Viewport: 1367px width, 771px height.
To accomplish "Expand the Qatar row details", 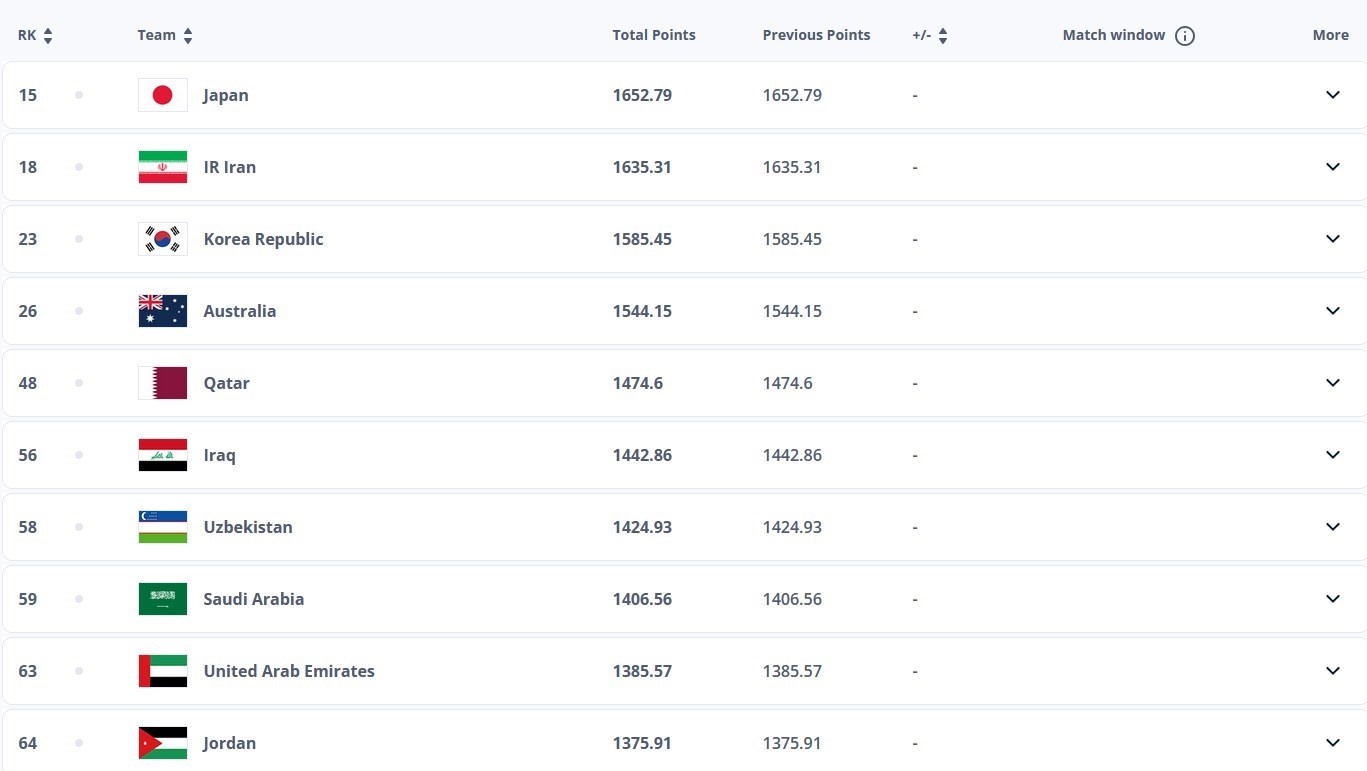I will tap(1332, 383).
